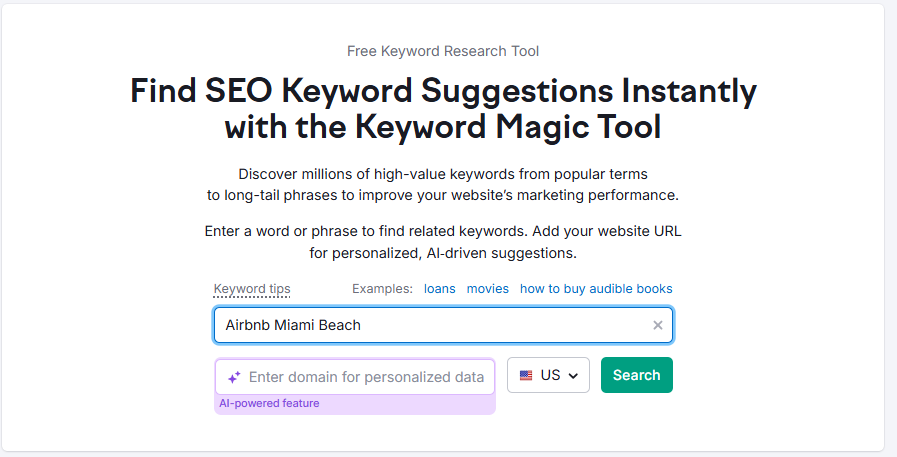The height and width of the screenshot is (457, 897).
Task: Open the Keyword tips dotted link
Action: (x=252, y=289)
